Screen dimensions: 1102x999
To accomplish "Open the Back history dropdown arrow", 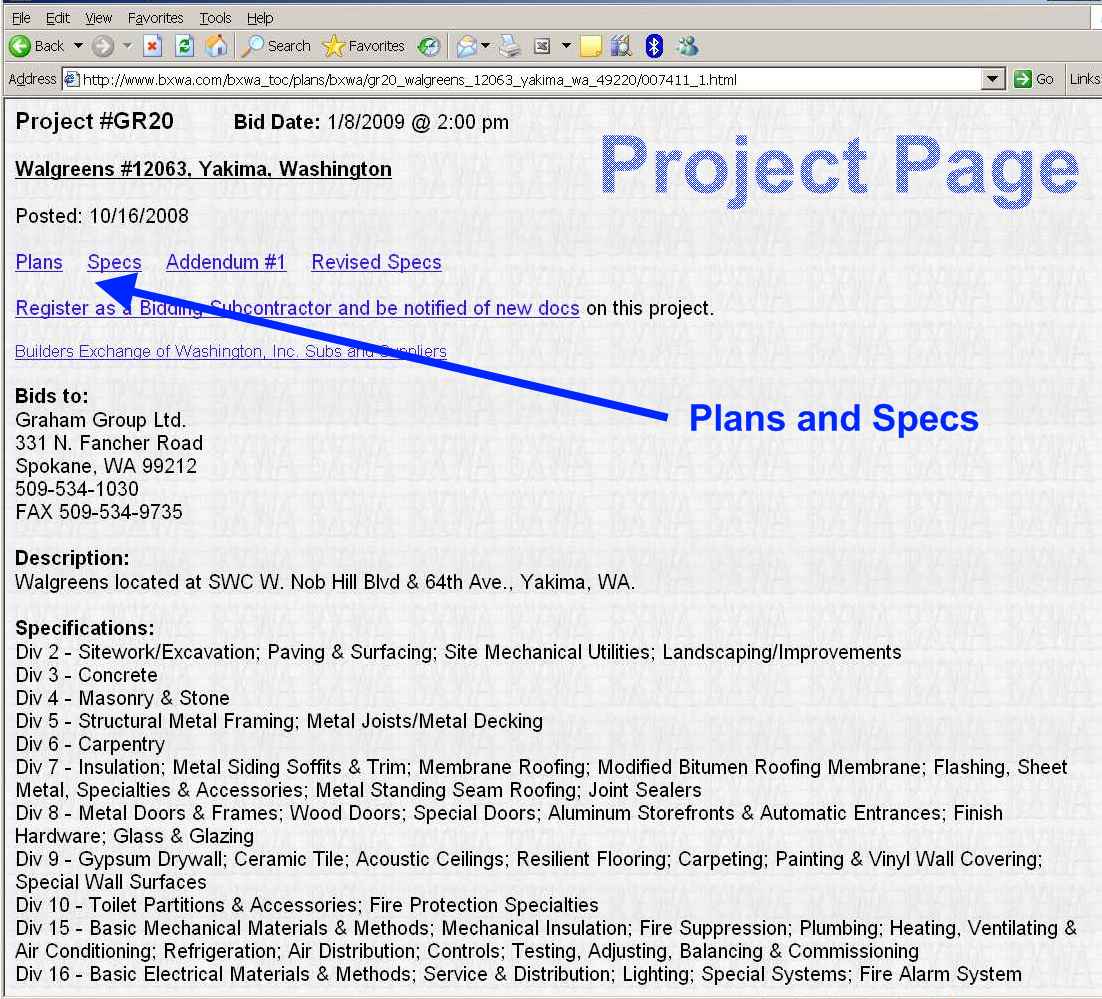I will coord(78,46).
